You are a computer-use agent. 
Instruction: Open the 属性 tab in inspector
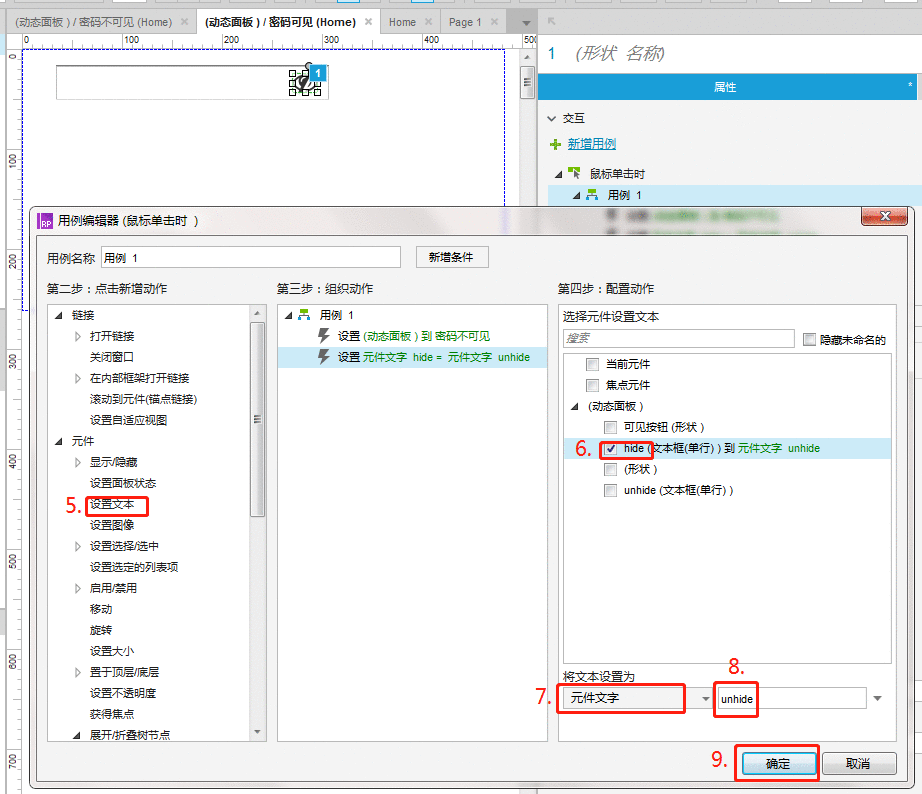[x=727, y=87]
